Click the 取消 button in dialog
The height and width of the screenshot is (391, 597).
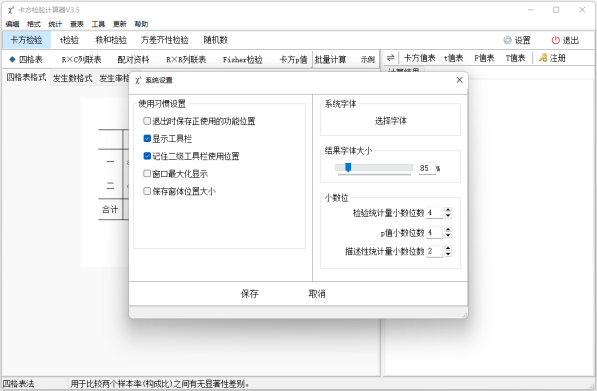coord(317,294)
